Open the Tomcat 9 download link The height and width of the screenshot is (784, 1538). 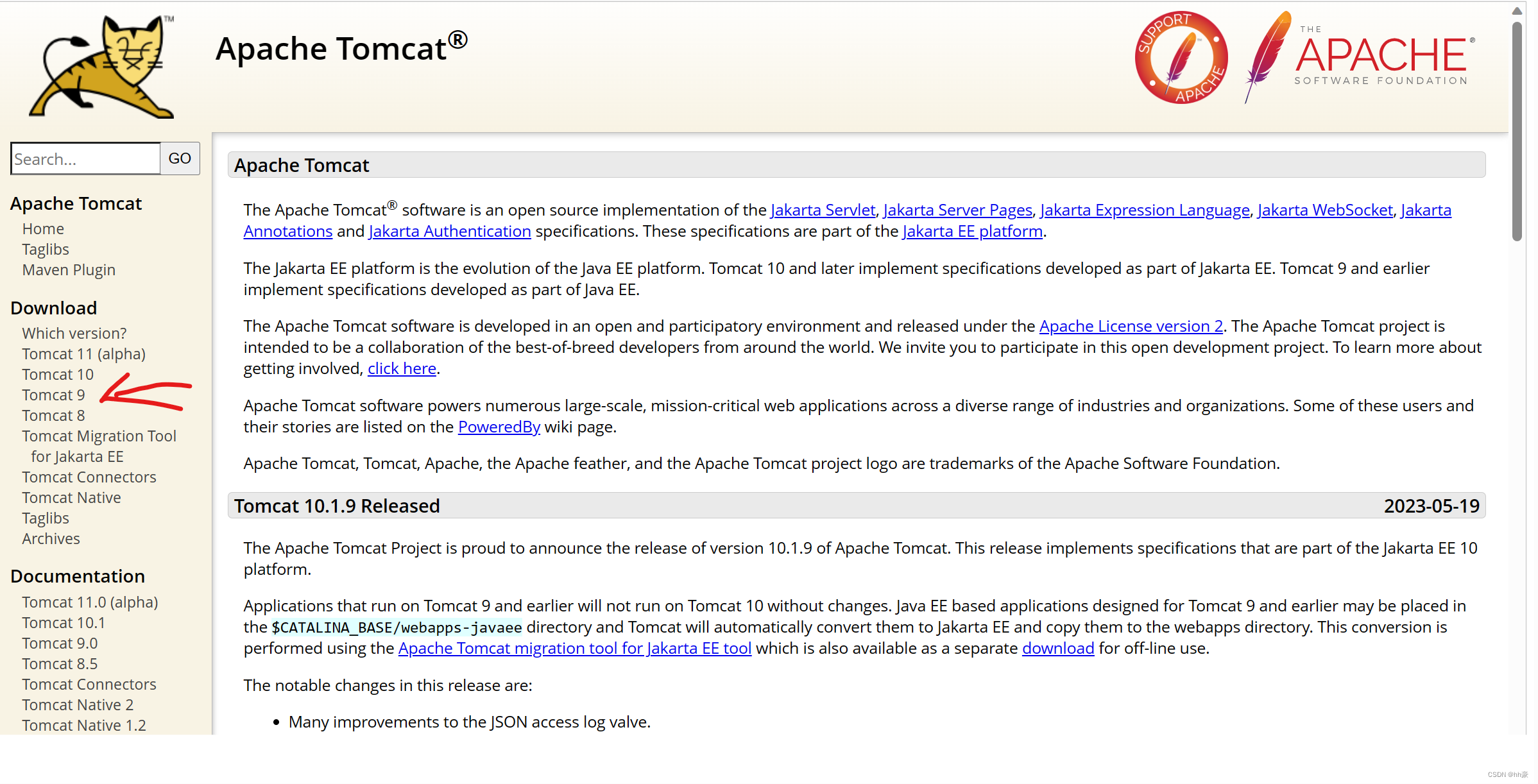[53, 395]
